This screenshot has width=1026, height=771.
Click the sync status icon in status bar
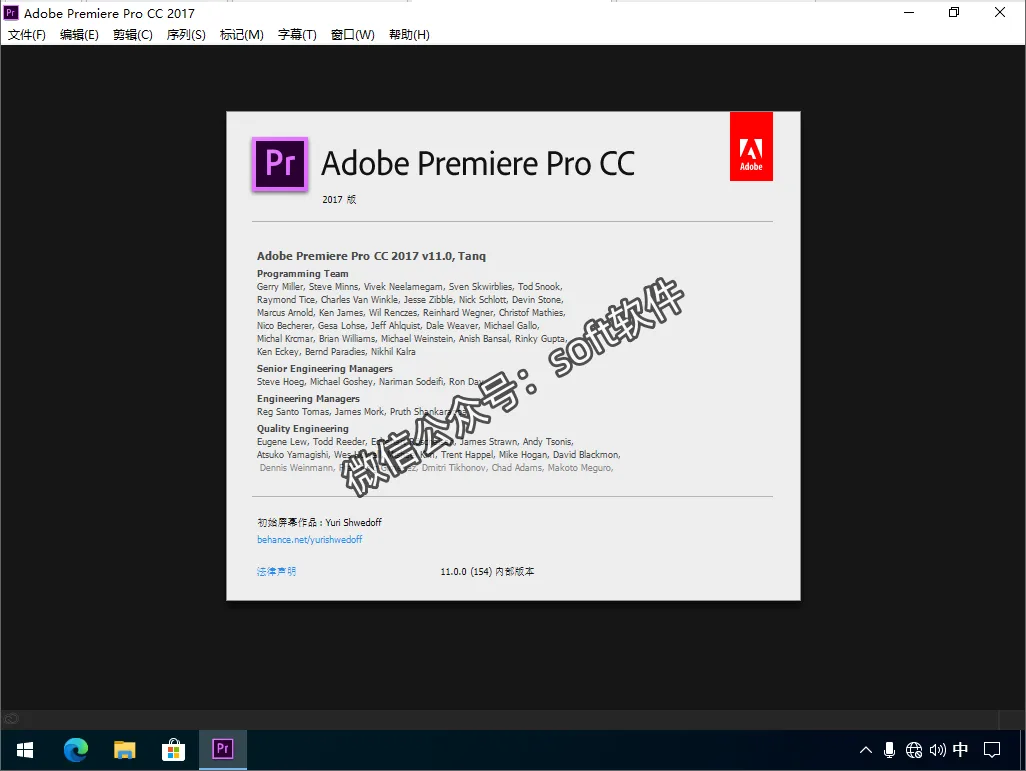(x=11, y=719)
